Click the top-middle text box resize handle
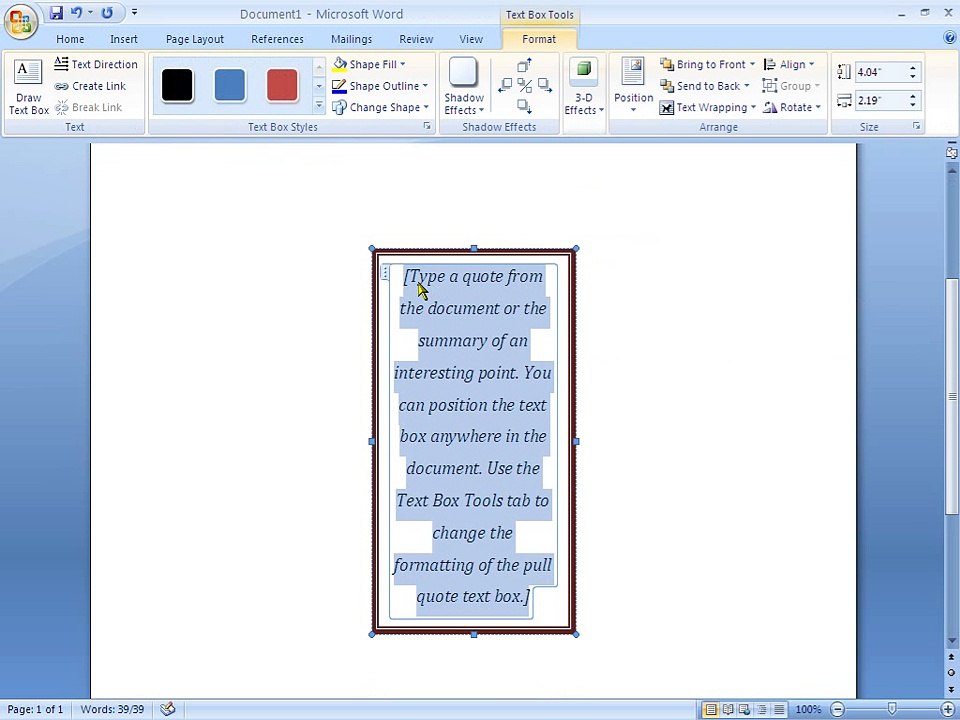This screenshot has height=720, width=960. point(474,249)
